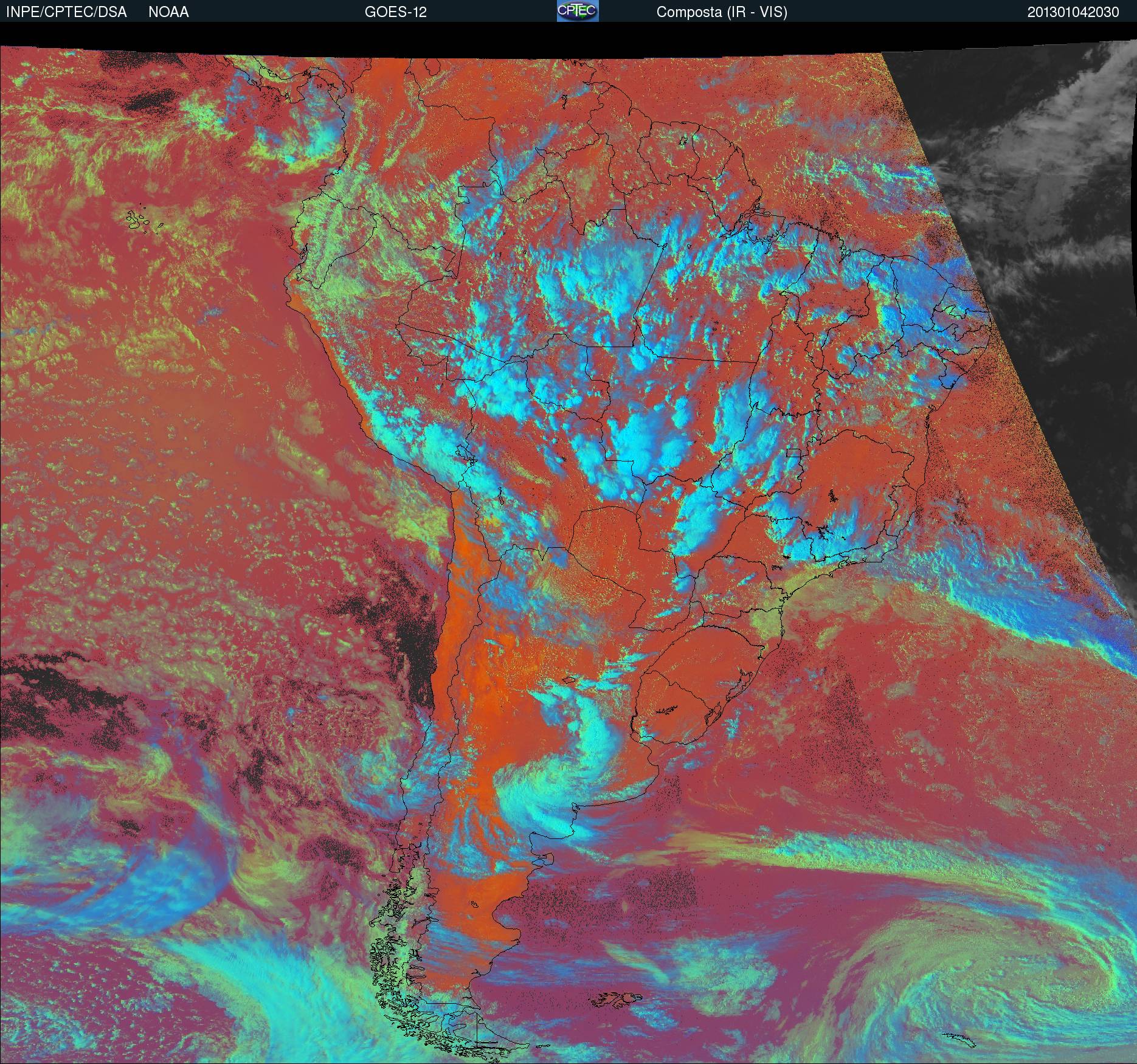Click the GOES-12 satellite label
This screenshot has width=1137, height=1064.
pos(395,12)
